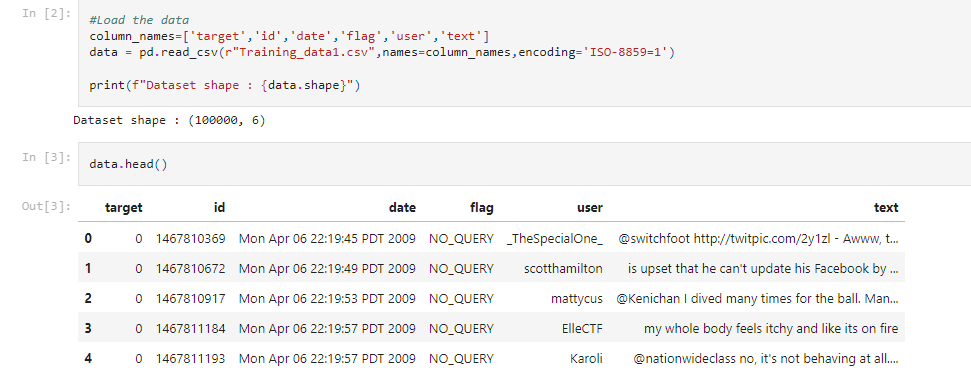Click the tweet starting '@nationwideclass no'

[767, 358]
